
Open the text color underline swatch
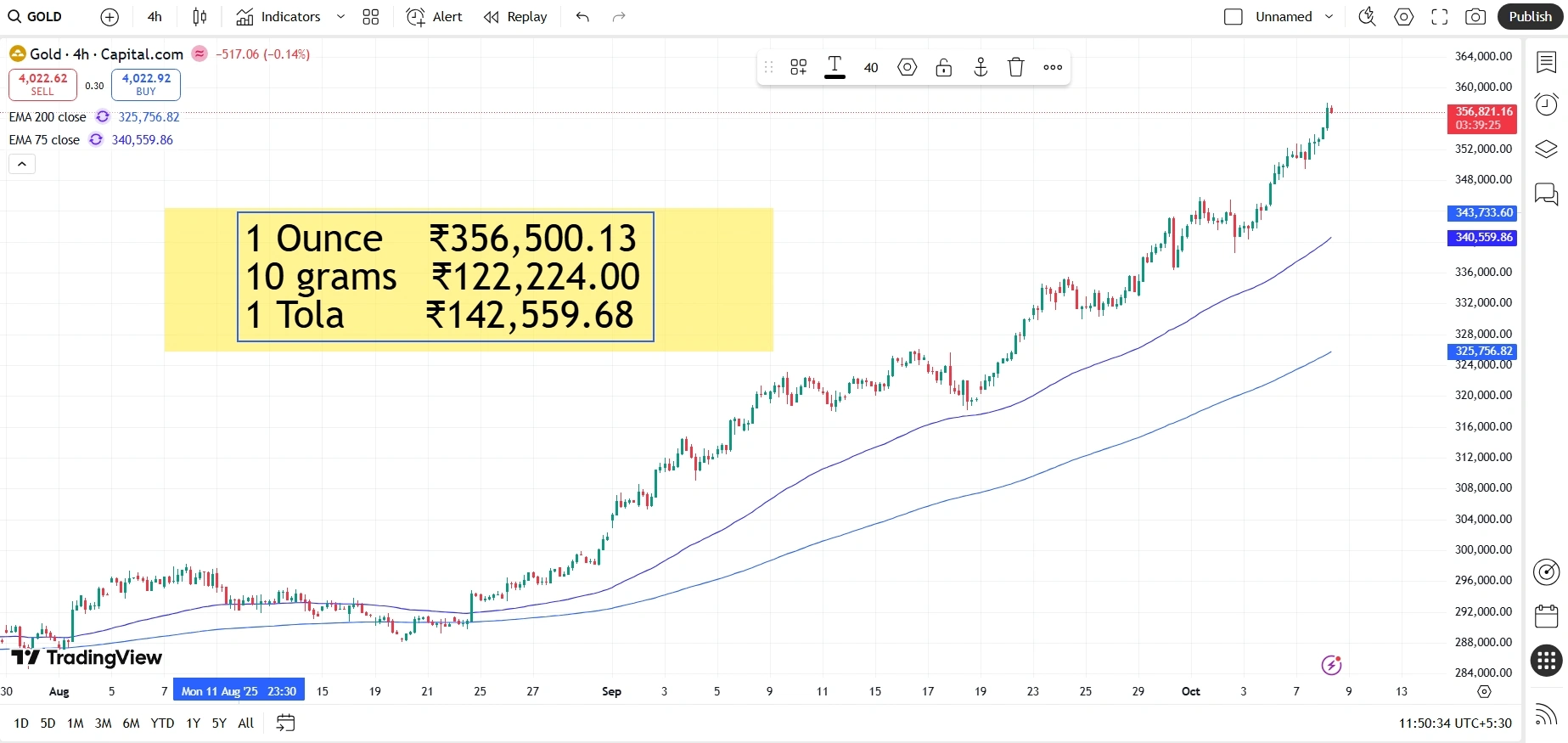[x=835, y=68]
